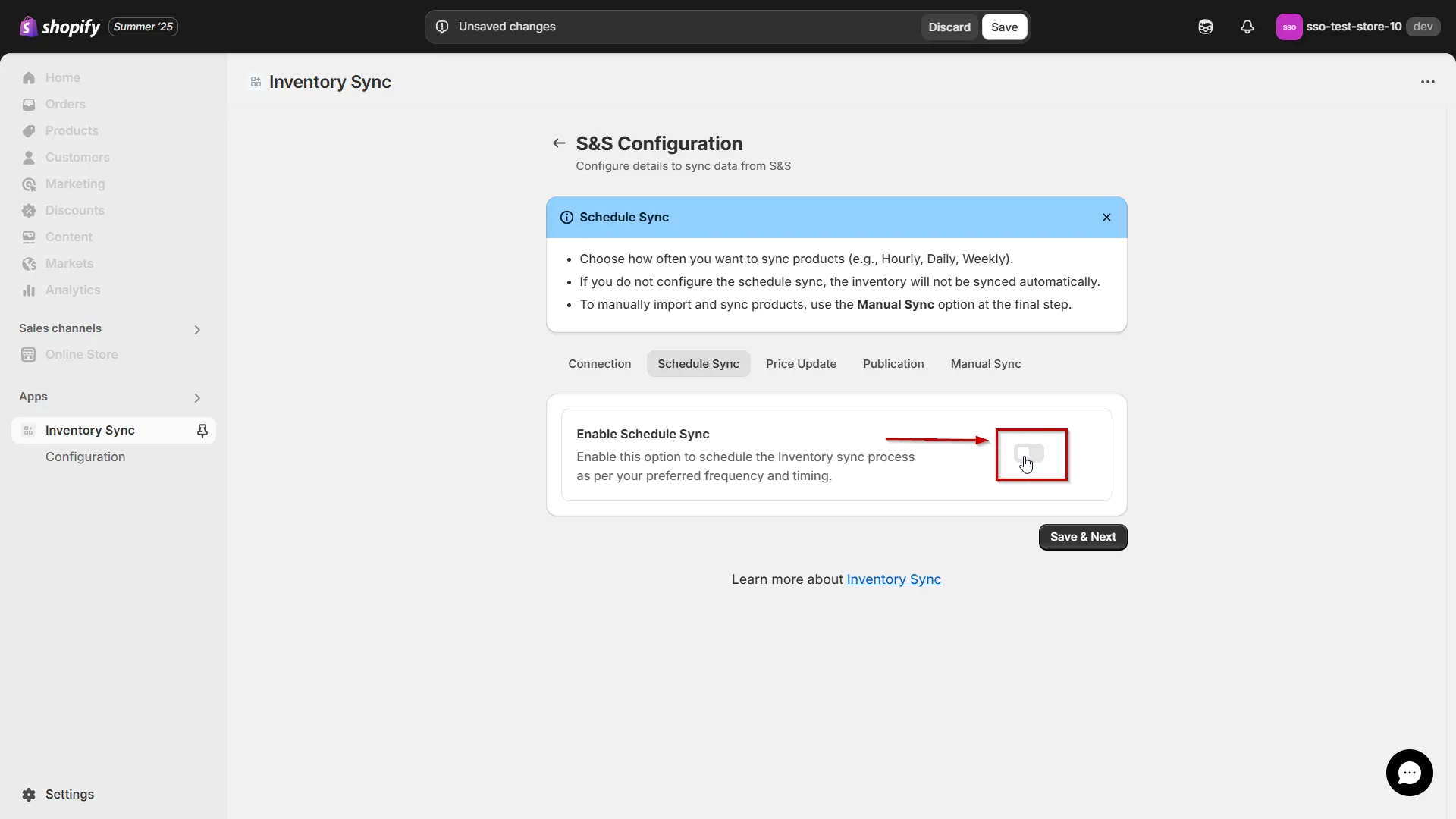Open the Settings link in sidebar
Viewport: 1456px width, 819px height.
(x=70, y=795)
